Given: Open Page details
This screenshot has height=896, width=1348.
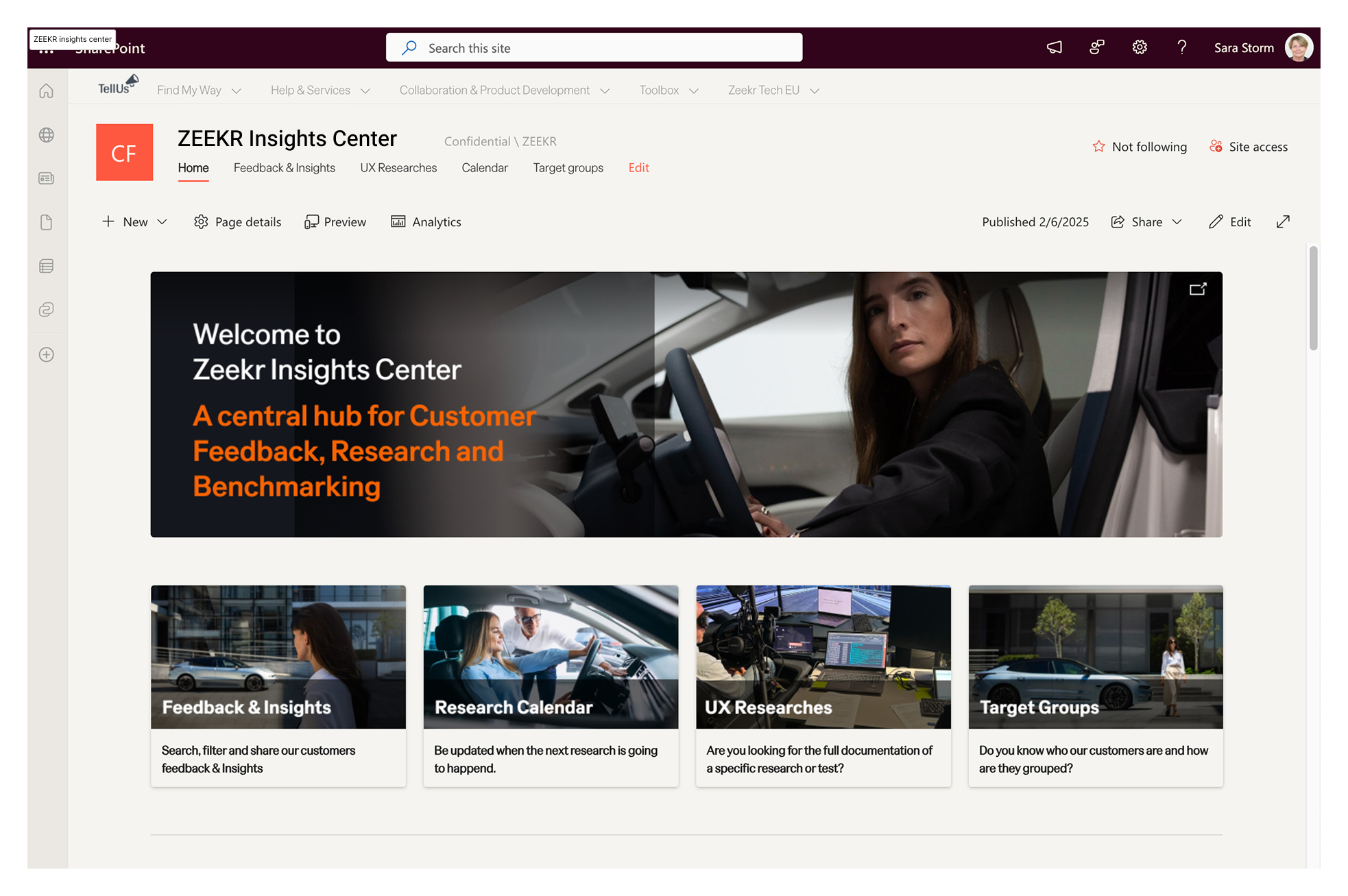Looking at the screenshot, I should [x=238, y=221].
